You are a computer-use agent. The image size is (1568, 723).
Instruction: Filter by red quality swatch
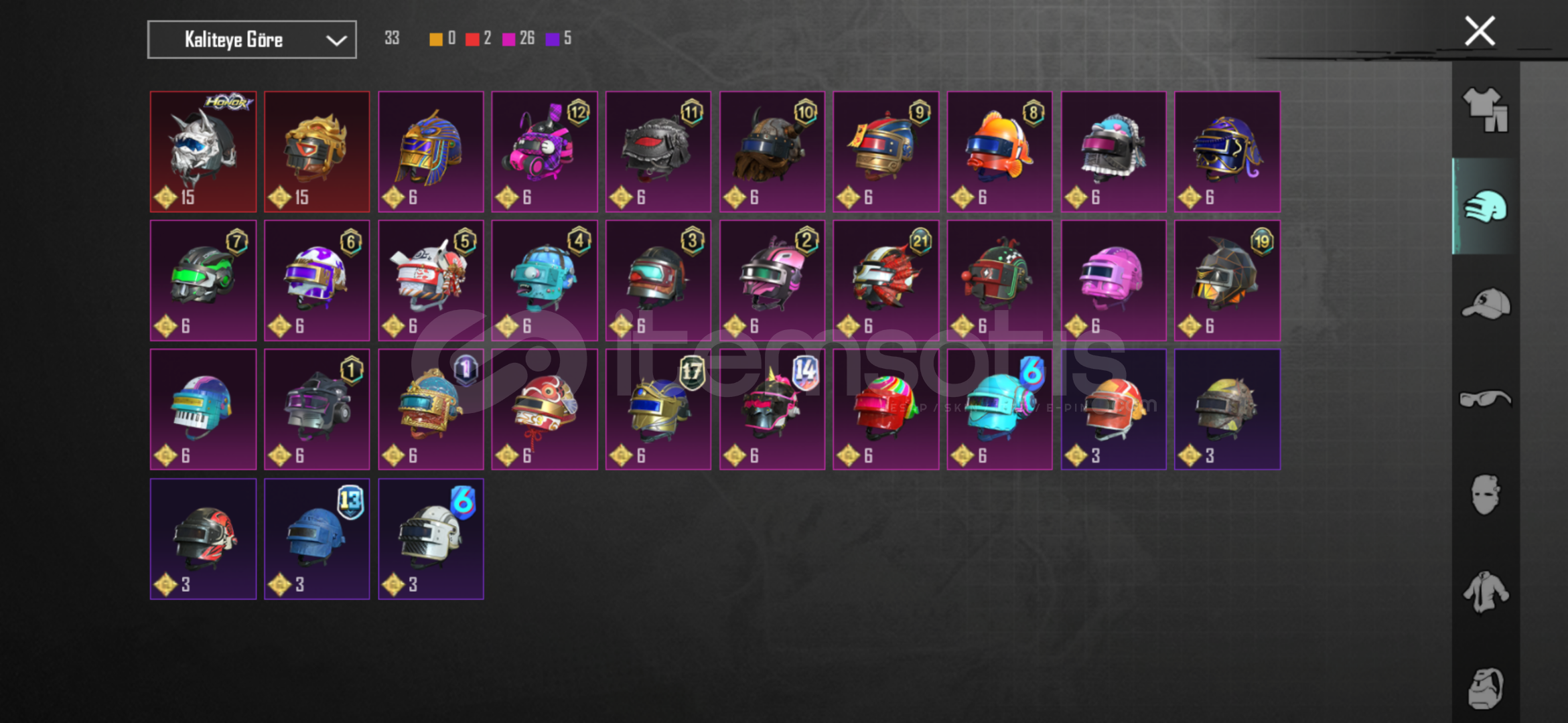point(478,38)
